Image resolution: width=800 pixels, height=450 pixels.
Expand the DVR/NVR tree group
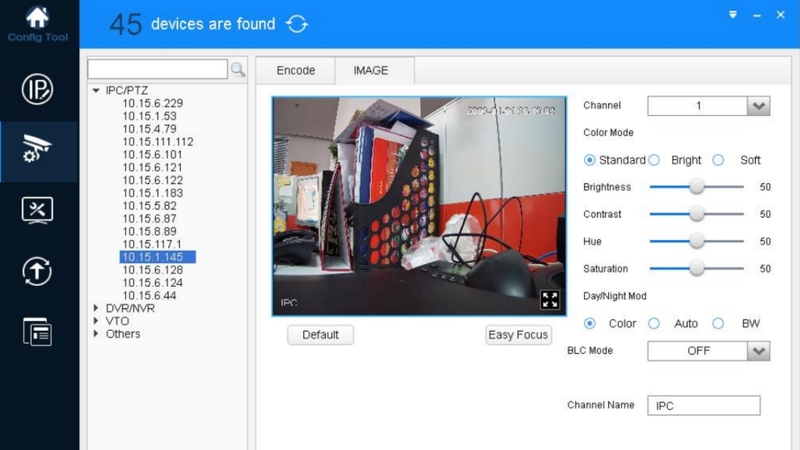click(x=96, y=308)
